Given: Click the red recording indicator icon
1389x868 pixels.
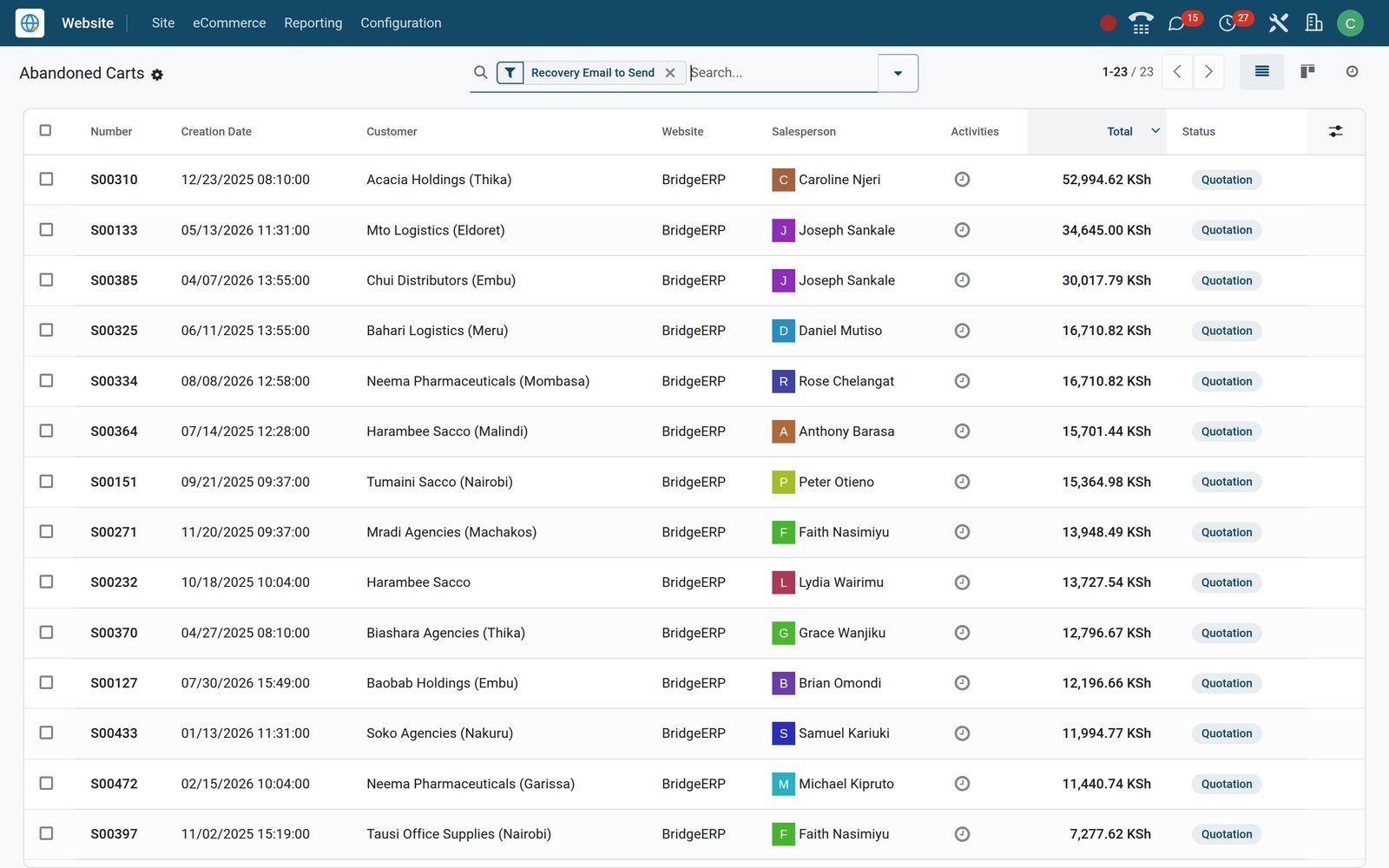Looking at the screenshot, I should coord(1108,23).
